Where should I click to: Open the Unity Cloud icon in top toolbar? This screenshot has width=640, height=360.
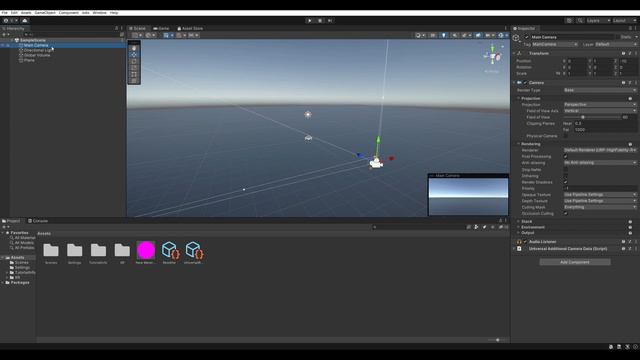(25, 20)
